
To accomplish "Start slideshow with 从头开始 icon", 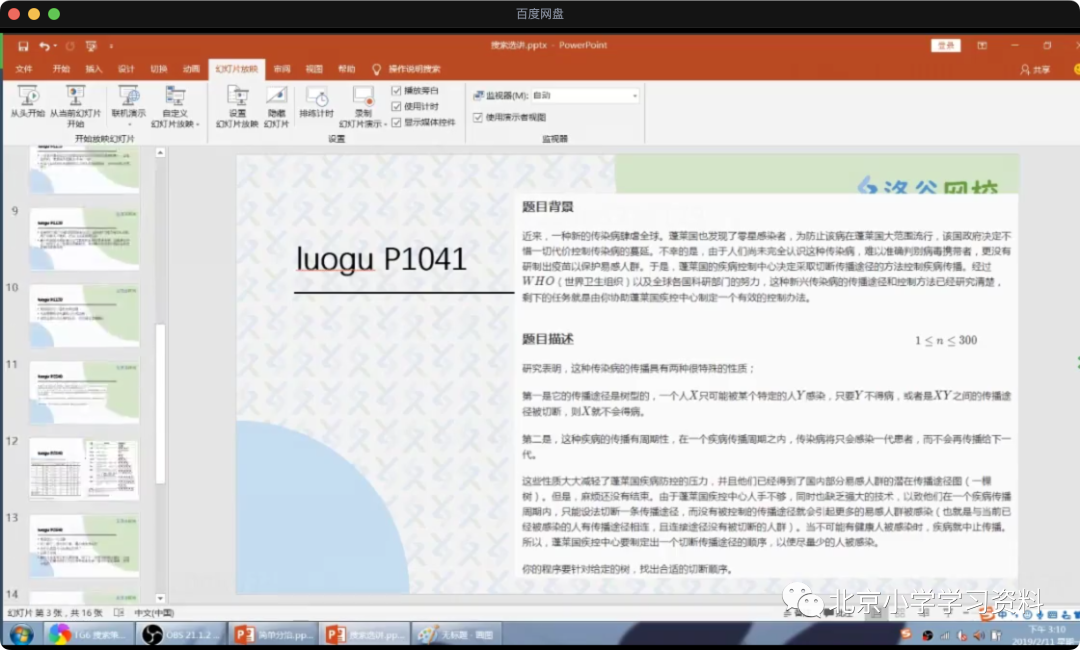I will point(28,95).
